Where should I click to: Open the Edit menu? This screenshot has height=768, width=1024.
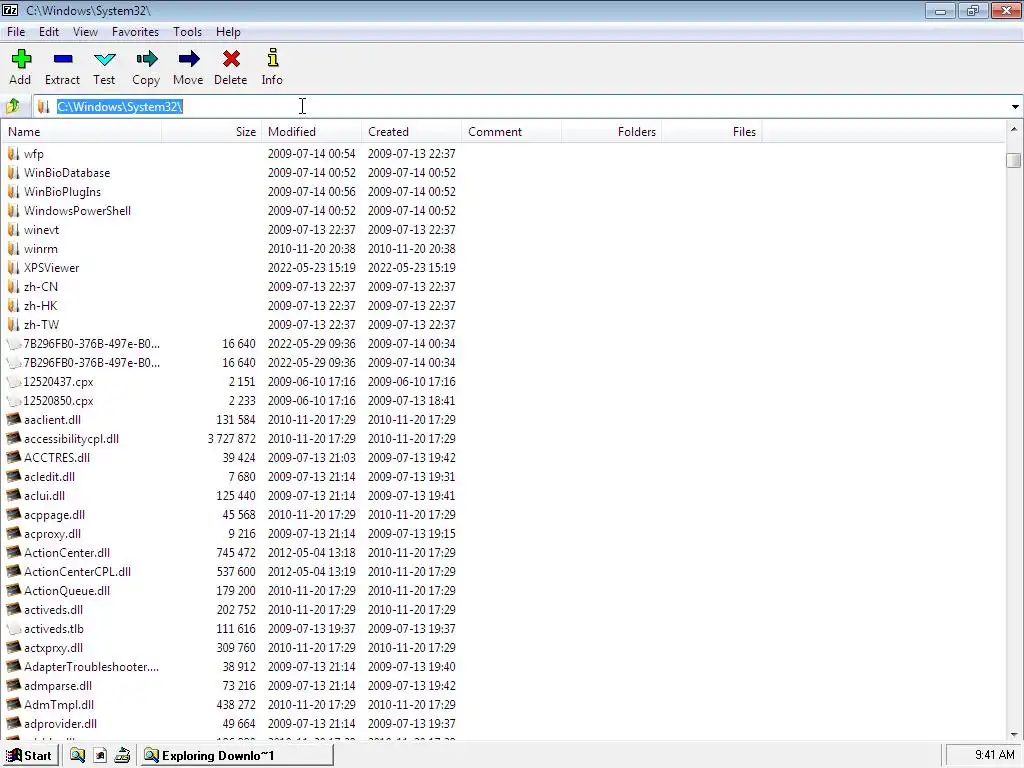click(49, 31)
